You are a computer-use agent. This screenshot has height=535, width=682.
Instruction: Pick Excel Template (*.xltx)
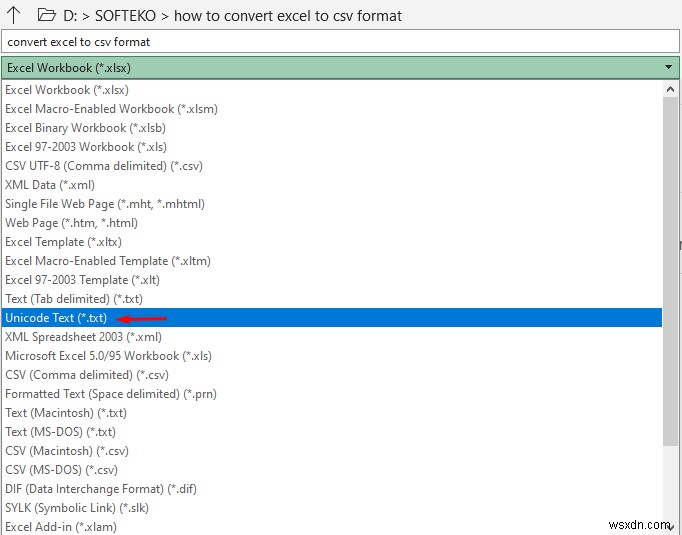(x=331, y=242)
